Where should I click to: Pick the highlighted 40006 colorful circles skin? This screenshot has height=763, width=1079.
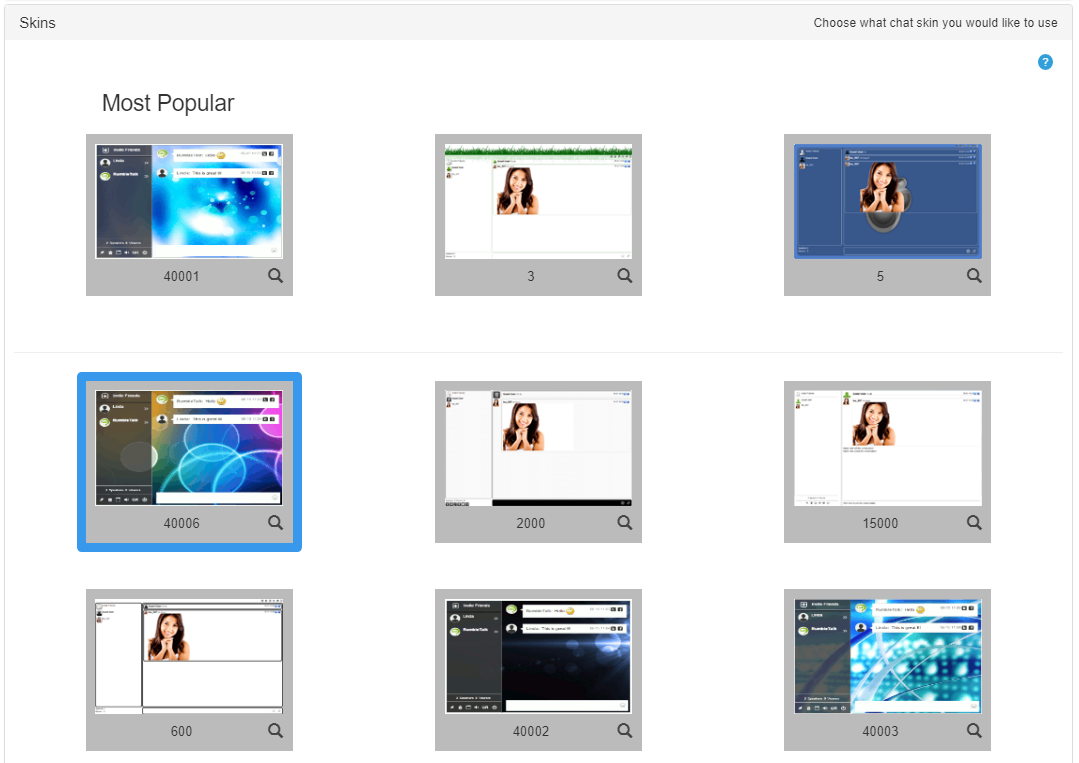coord(189,448)
